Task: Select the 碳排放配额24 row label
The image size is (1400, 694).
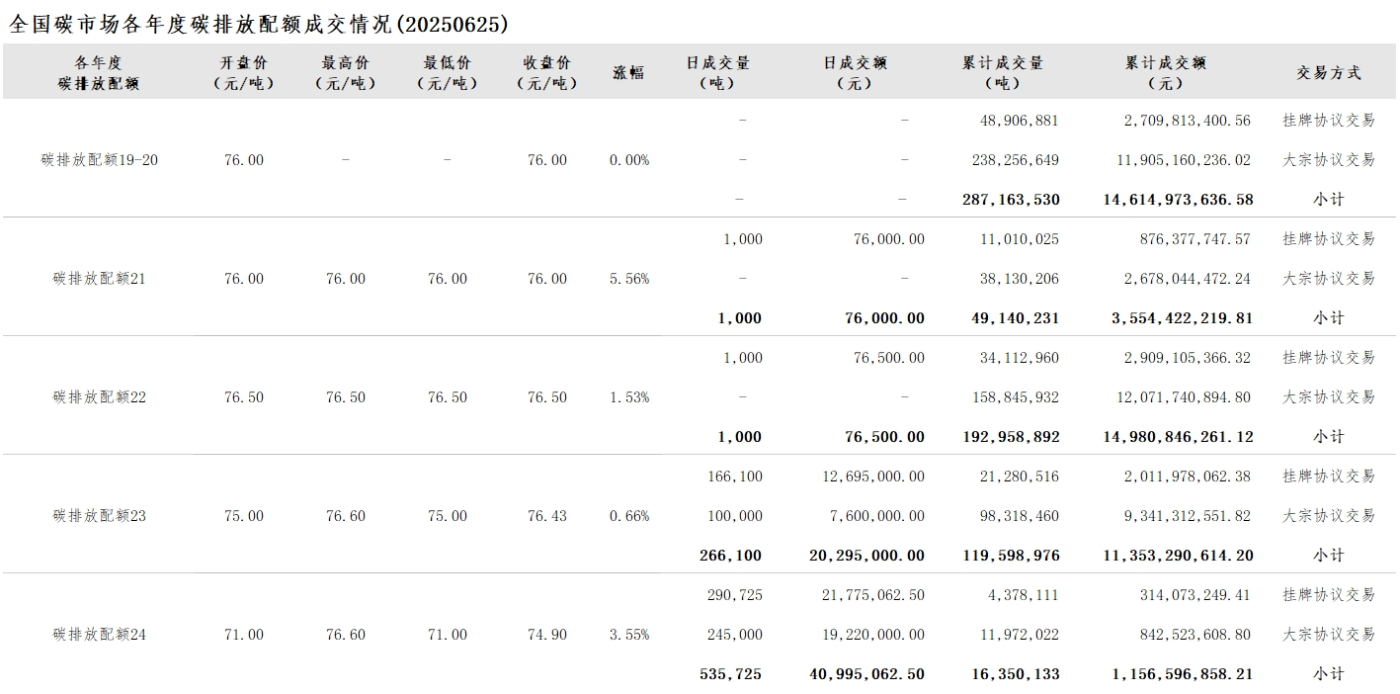Action: [99, 635]
